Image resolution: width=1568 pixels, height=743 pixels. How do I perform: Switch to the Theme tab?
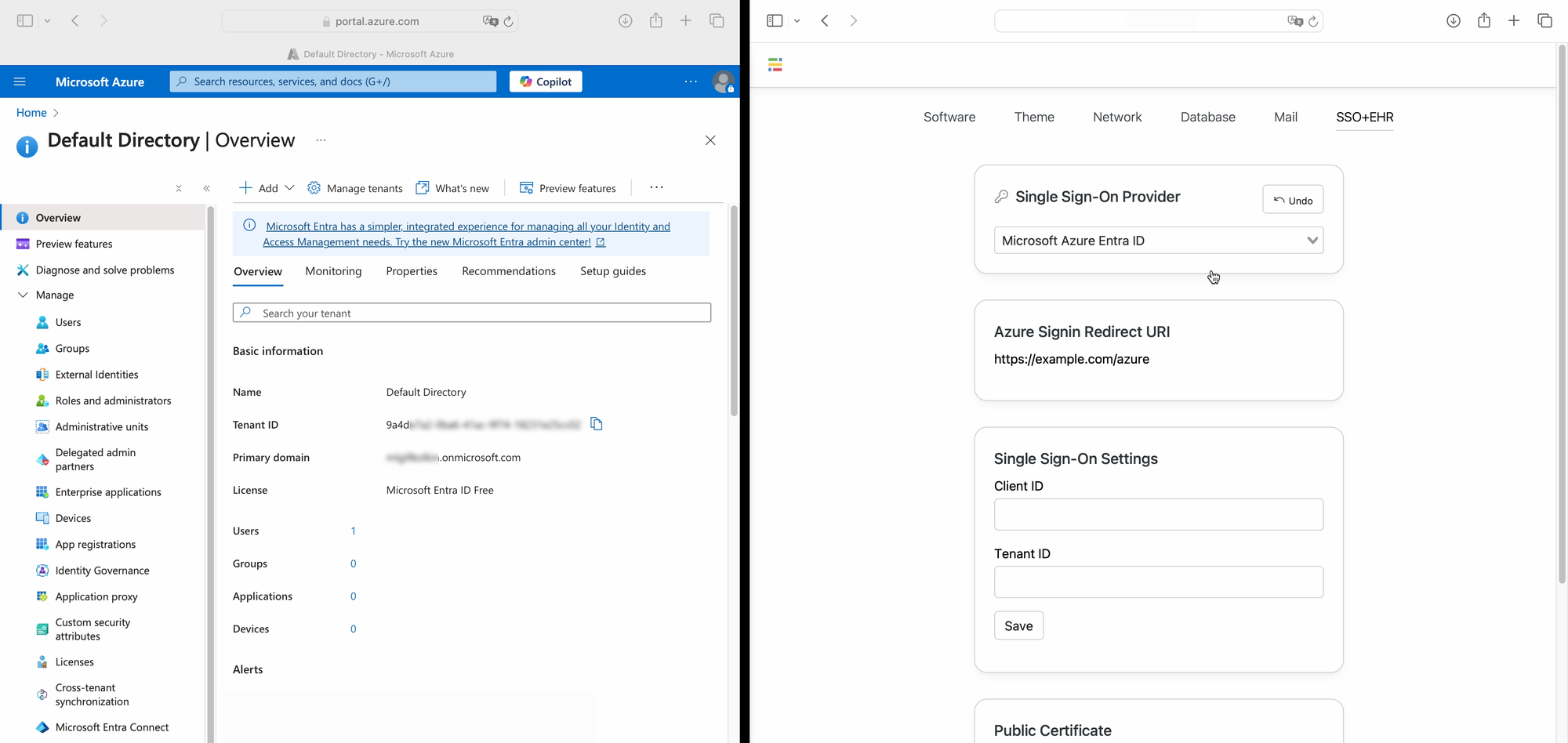click(x=1034, y=117)
